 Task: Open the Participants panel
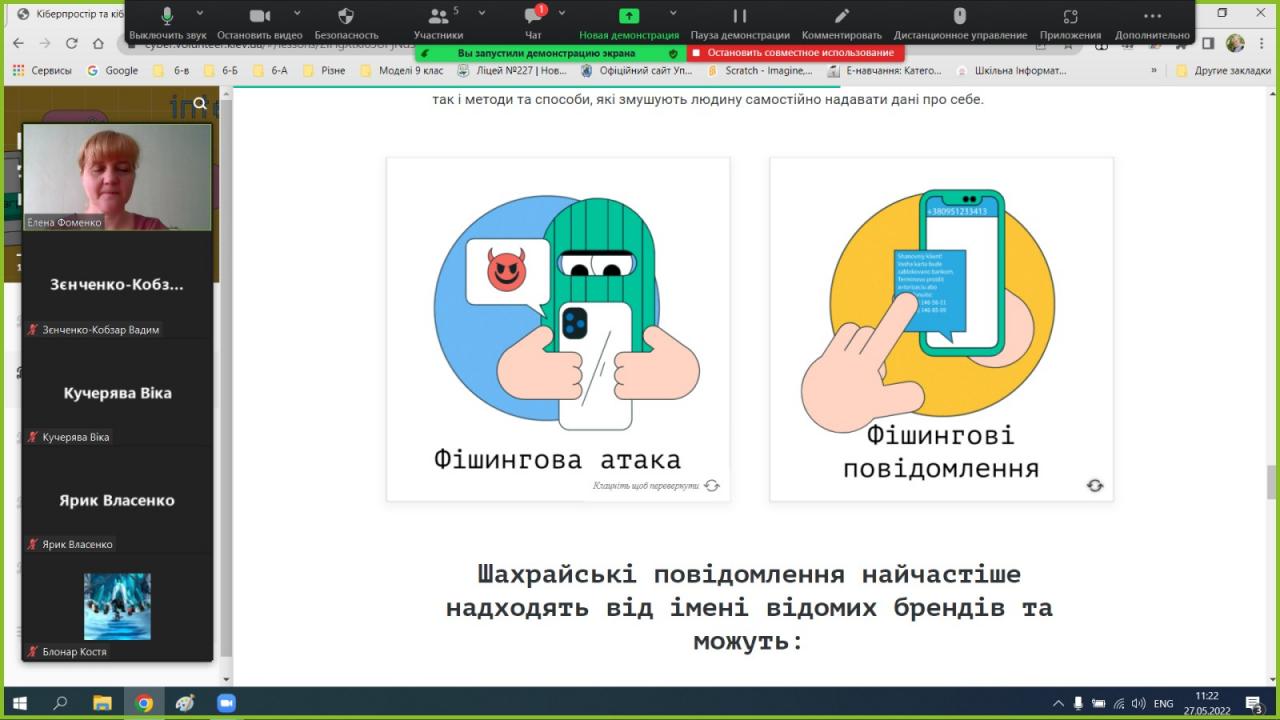tap(438, 17)
